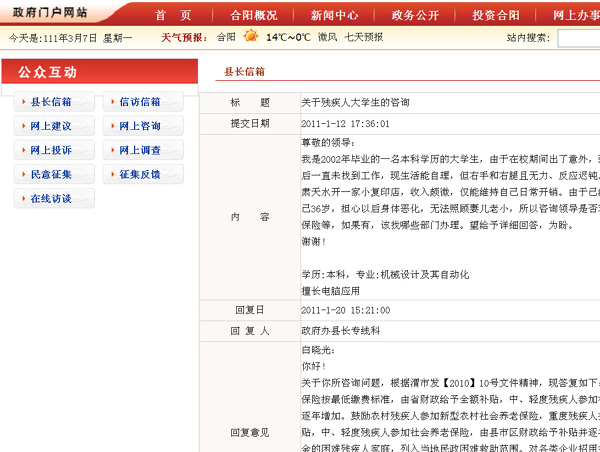The width and height of the screenshot is (600, 452).
Task: Navigate to 投资合阳 menu item
Action: (496, 15)
